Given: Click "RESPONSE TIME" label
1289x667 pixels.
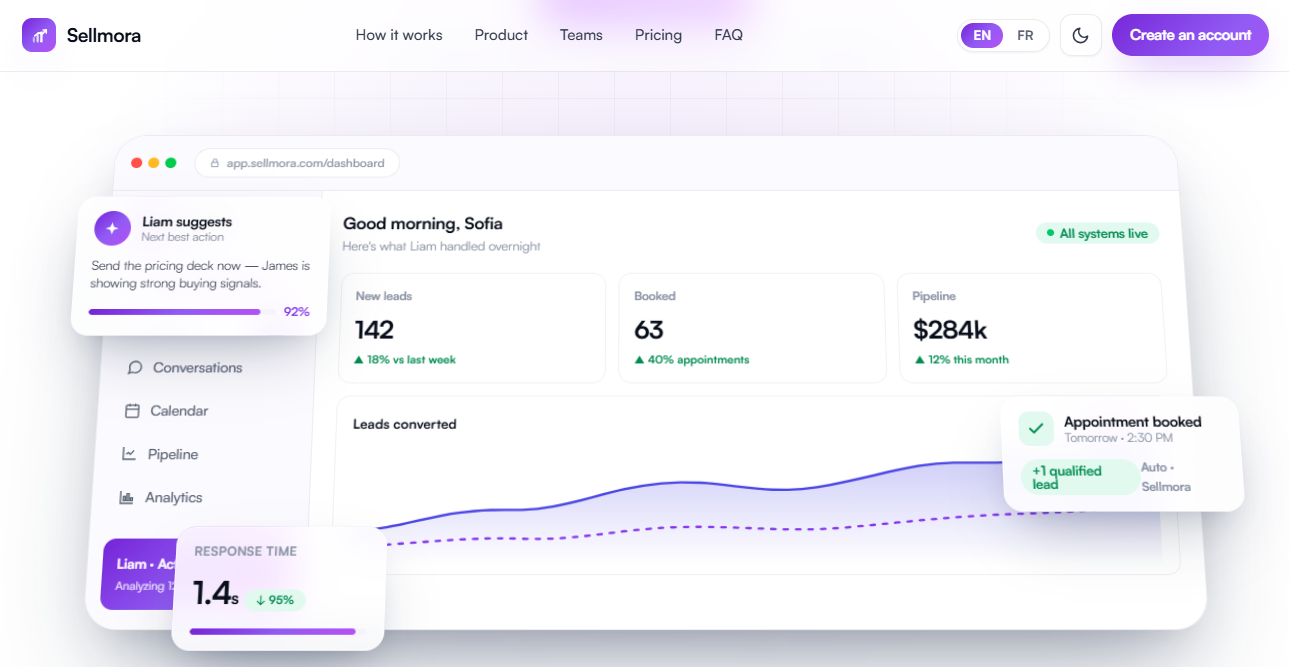Looking at the screenshot, I should (x=245, y=551).
